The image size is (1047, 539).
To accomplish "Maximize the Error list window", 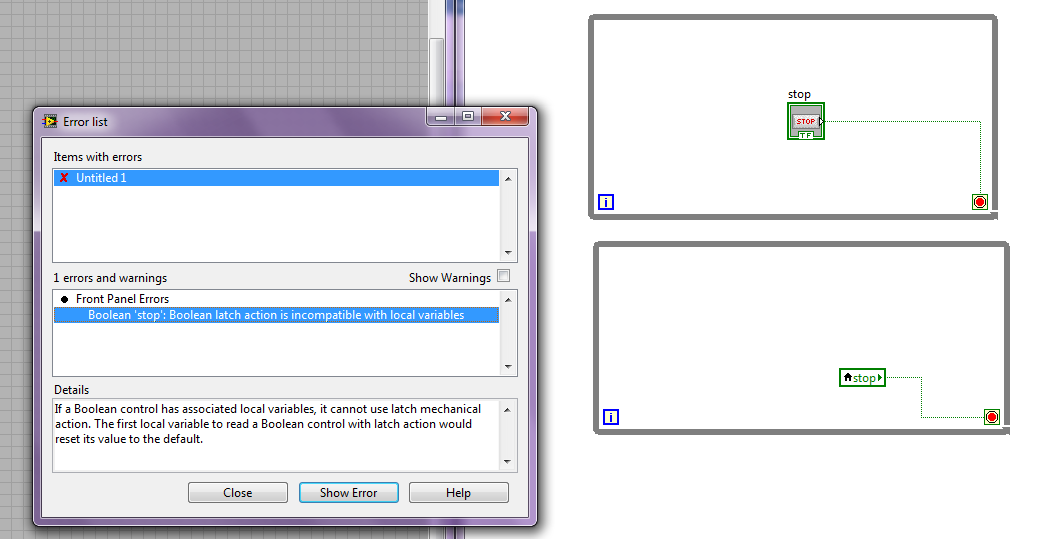I will tap(468, 116).
